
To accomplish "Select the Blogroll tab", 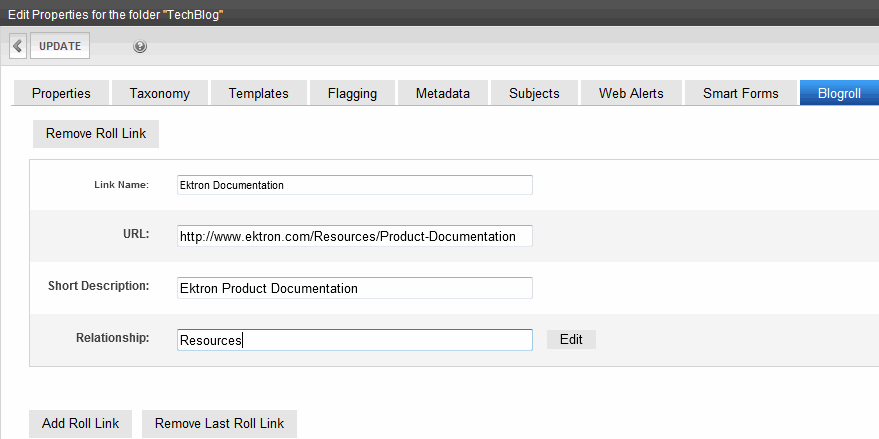I will coord(839,93).
